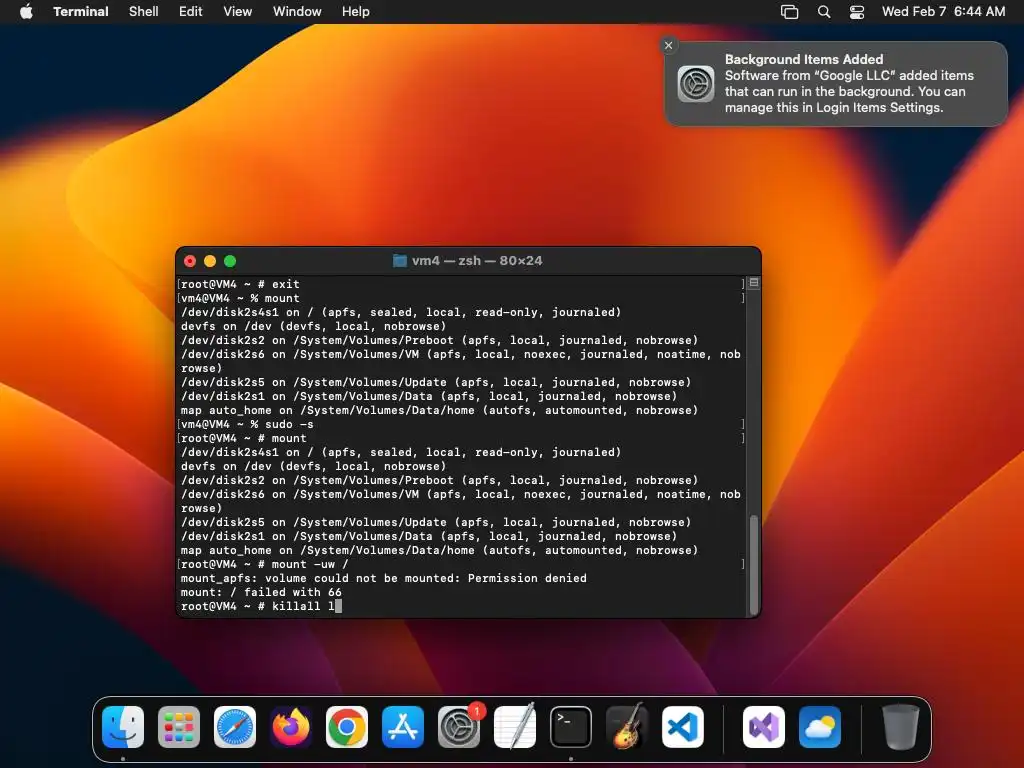Click the 'killall l' command line
The height and width of the screenshot is (768, 1024).
coord(259,606)
